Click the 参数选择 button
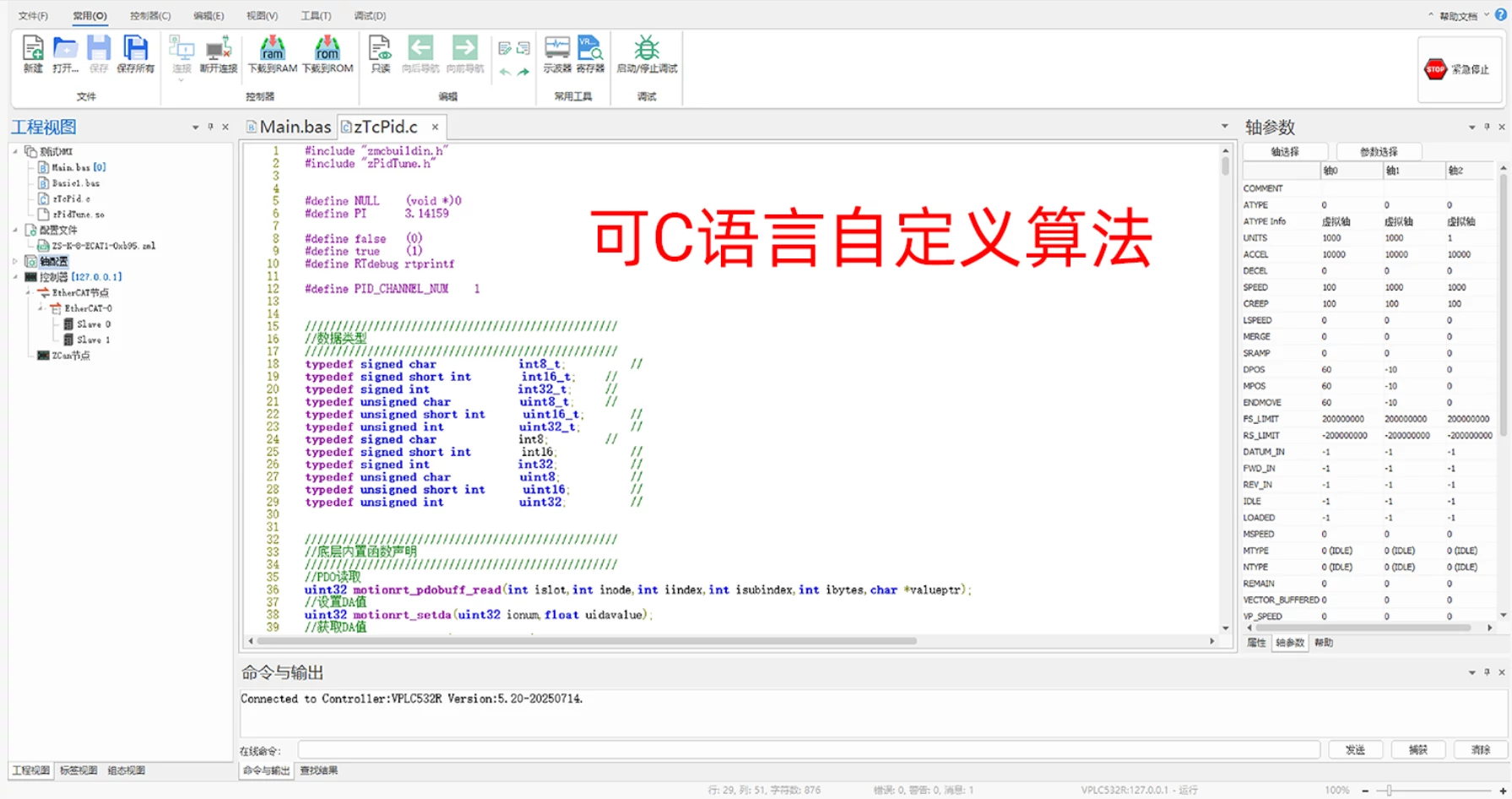 click(1379, 152)
